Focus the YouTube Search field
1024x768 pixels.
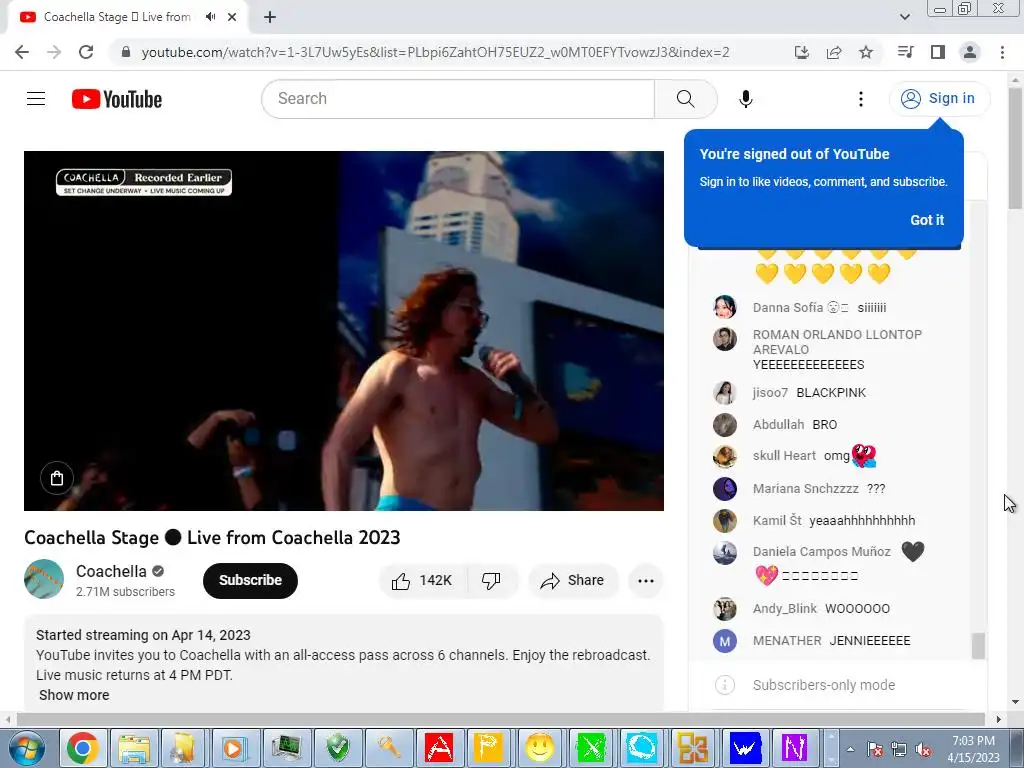point(458,99)
